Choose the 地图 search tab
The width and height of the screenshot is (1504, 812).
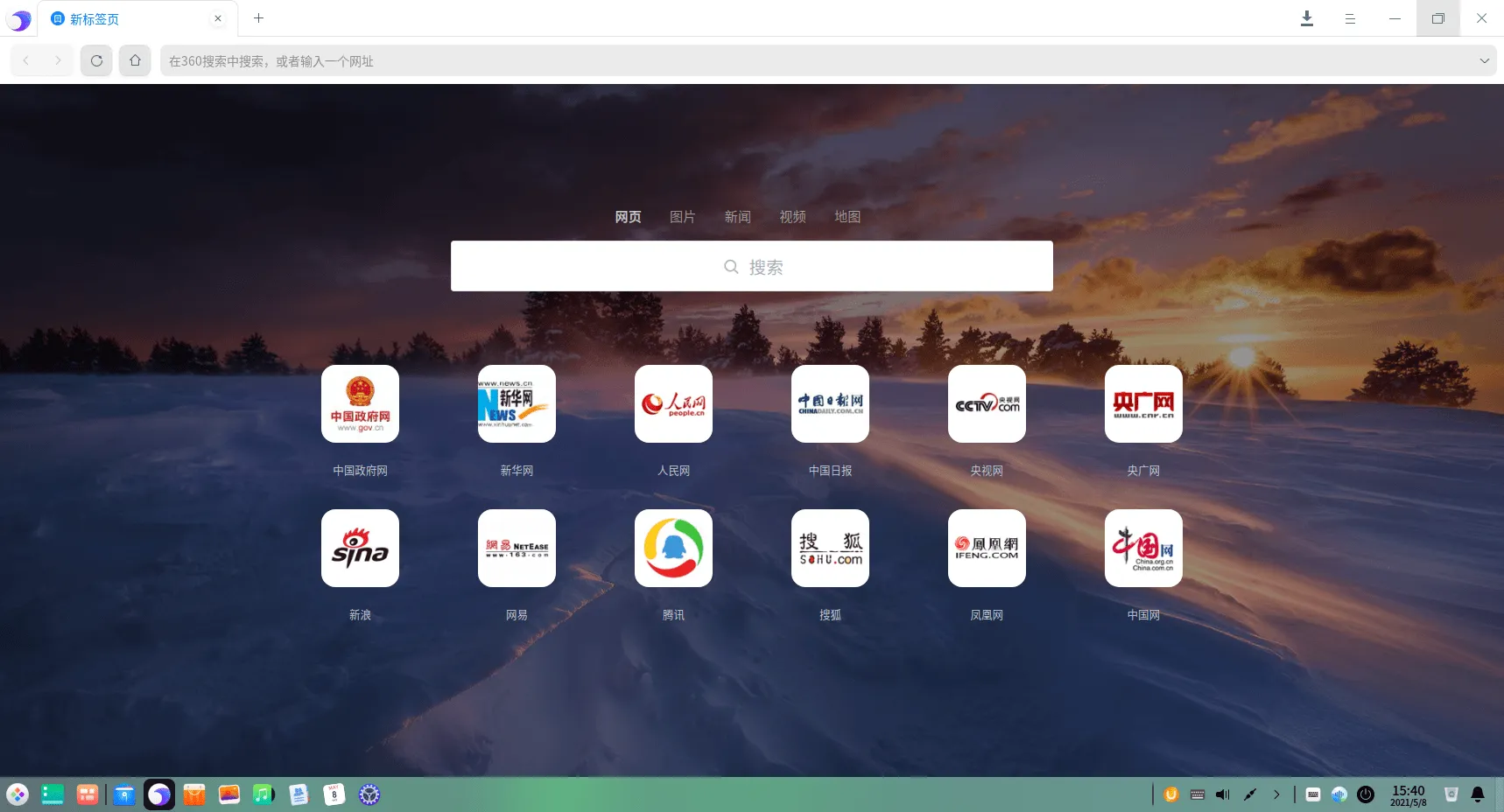pyautogui.click(x=847, y=217)
